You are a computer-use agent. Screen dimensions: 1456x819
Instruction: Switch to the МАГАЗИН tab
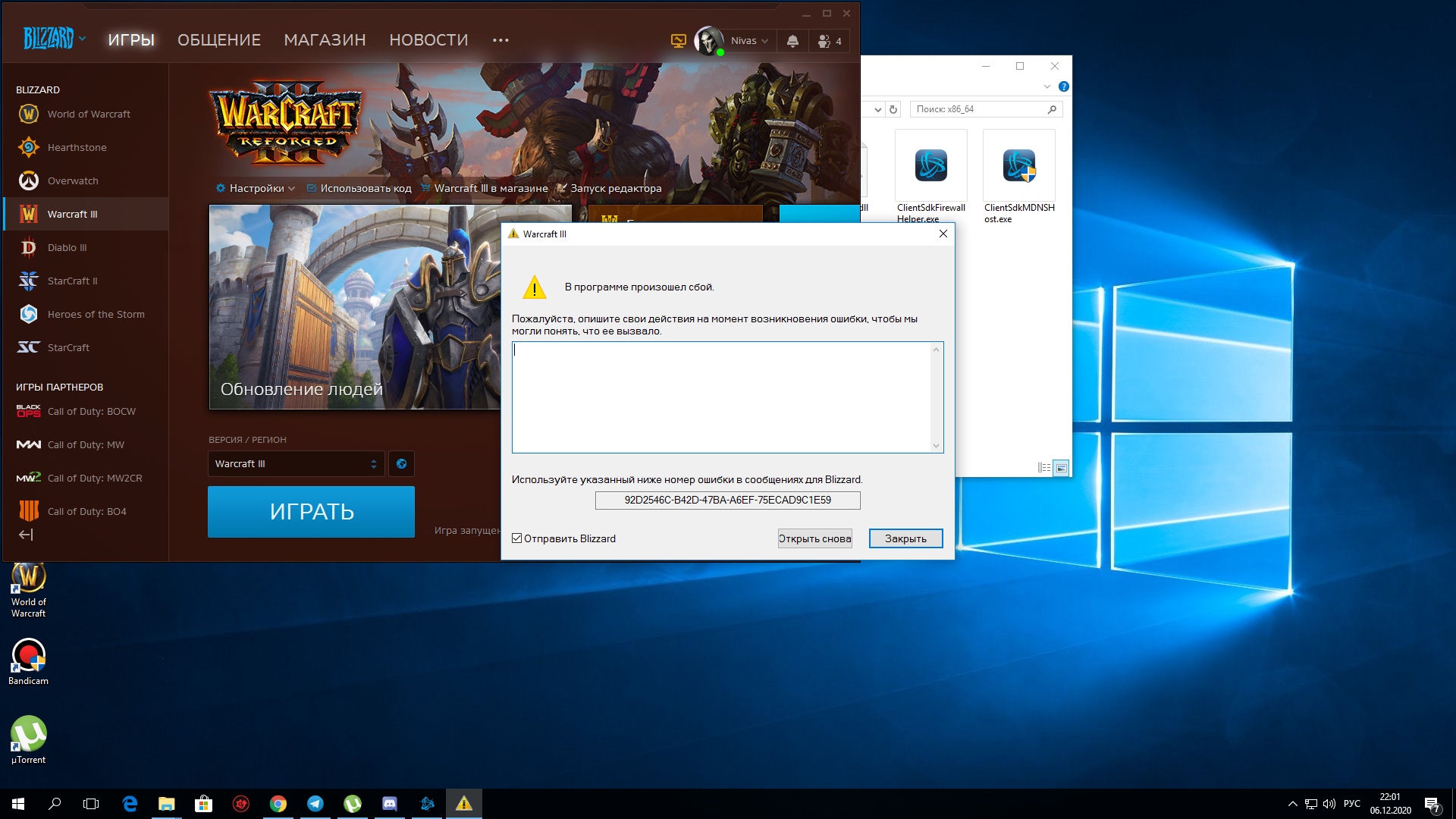[x=325, y=39]
